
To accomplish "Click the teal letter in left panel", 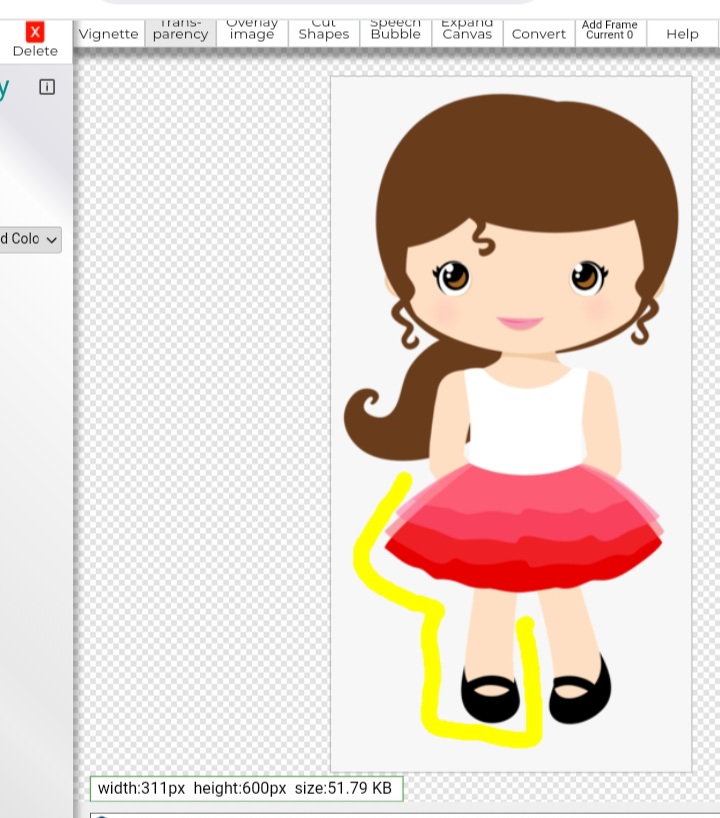I will click(x=4, y=88).
